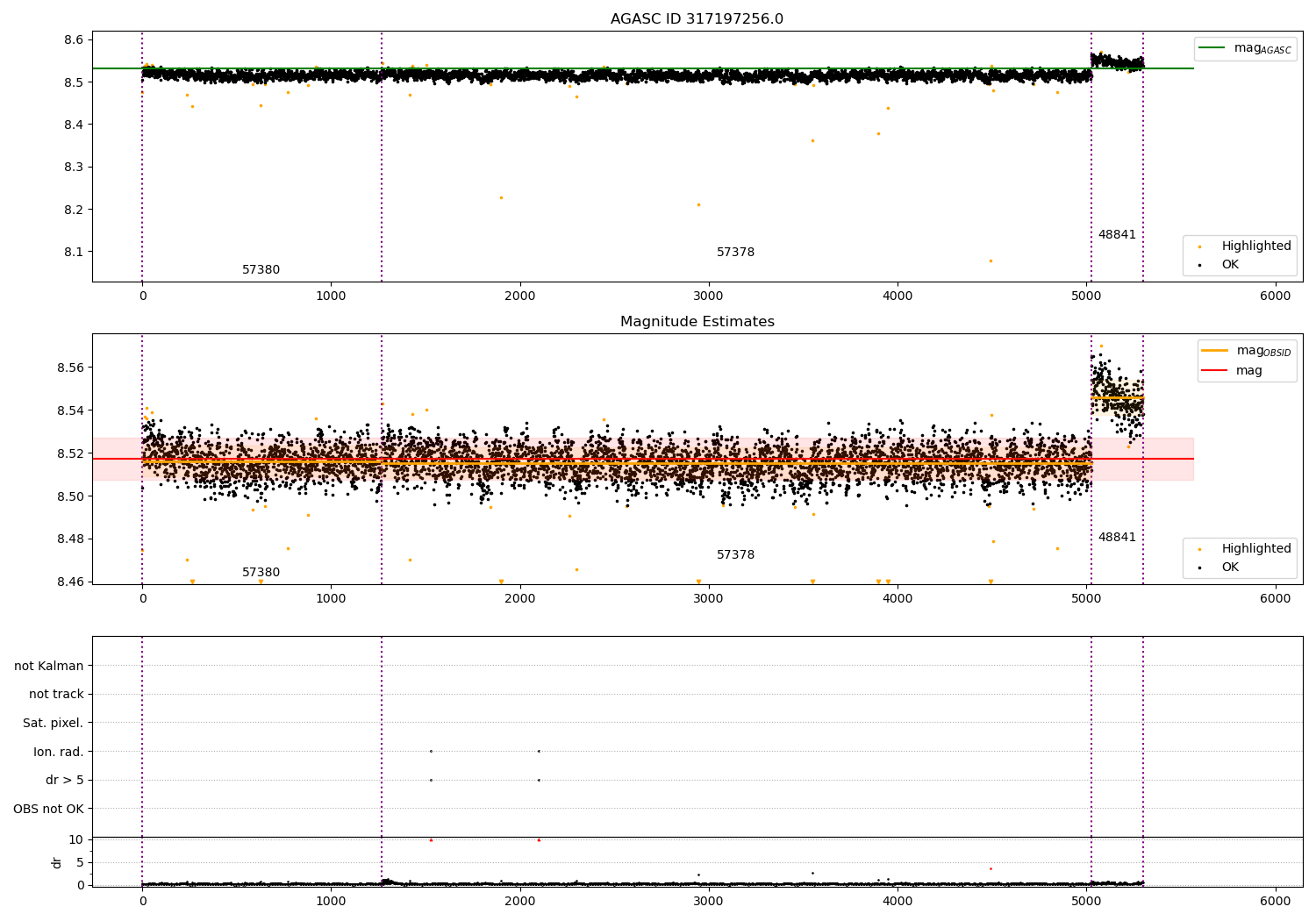Click x-axis tick 3000 under the AGASC ID plot
Screen dimensions: 1316x921
pos(709,296)
